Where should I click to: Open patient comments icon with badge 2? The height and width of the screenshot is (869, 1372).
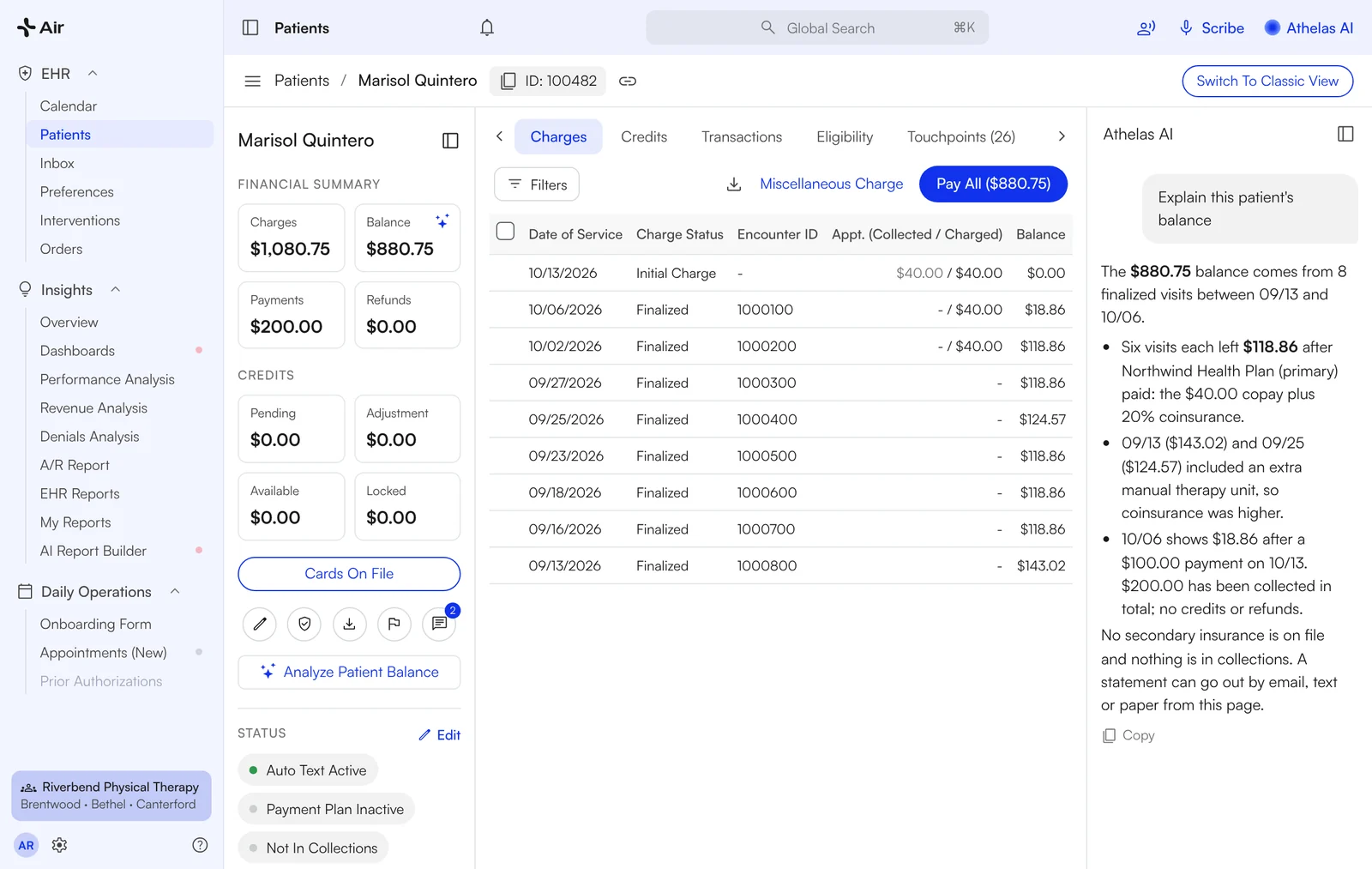(x=439, y=624)
